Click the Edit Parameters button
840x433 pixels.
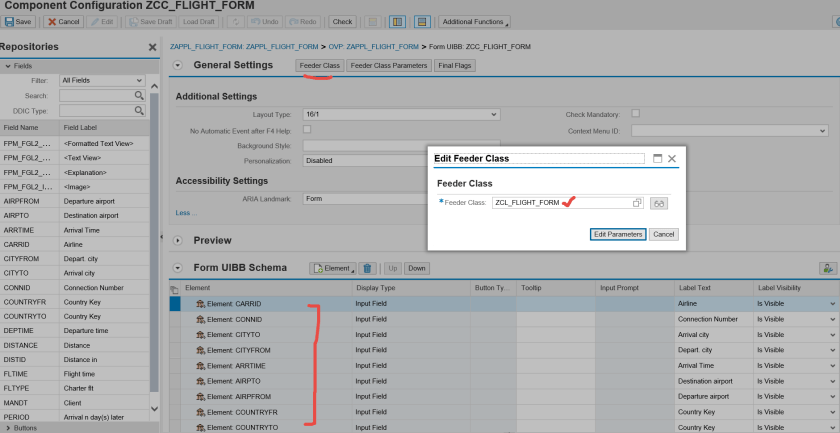[617, 234]
